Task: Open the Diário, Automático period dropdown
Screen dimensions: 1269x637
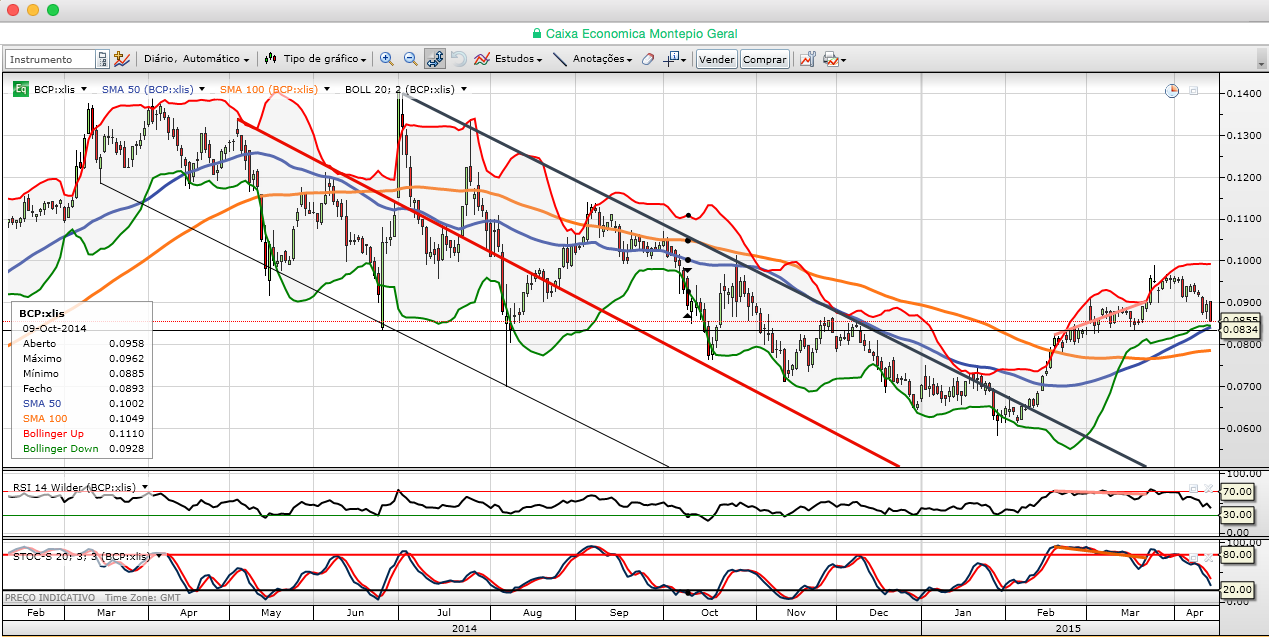Action: tap(196, 59)
